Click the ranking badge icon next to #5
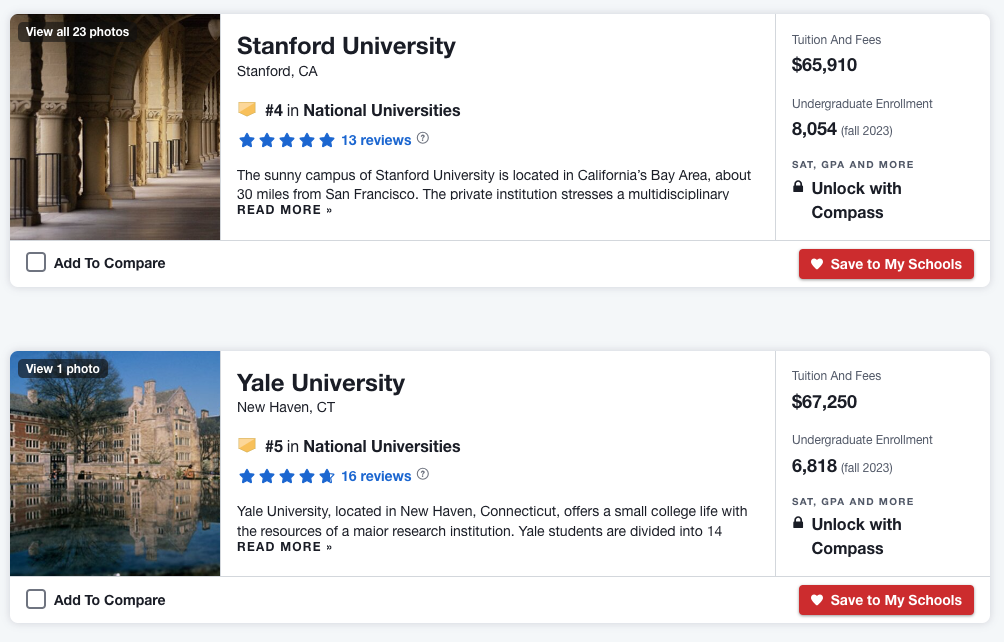The width and height of the screenshot is (1004, 642). point(247,445)
